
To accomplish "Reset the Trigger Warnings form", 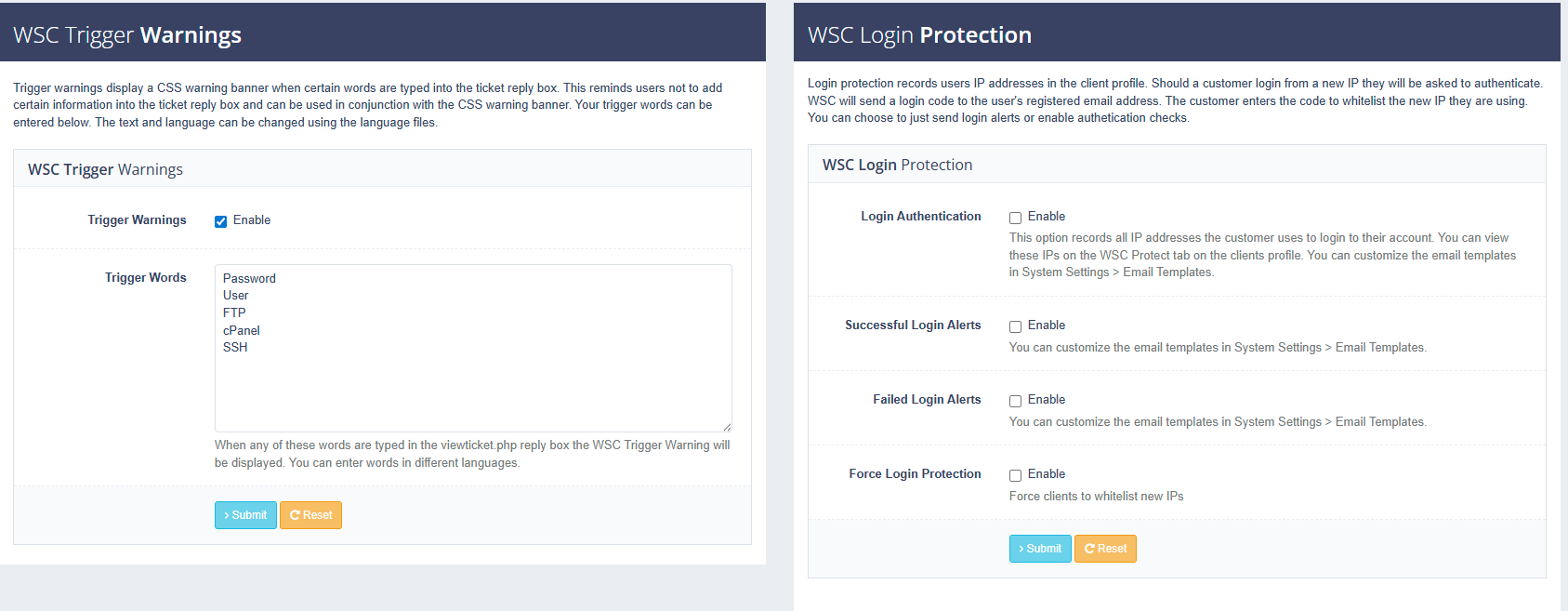I will click(x=310, y=515).
